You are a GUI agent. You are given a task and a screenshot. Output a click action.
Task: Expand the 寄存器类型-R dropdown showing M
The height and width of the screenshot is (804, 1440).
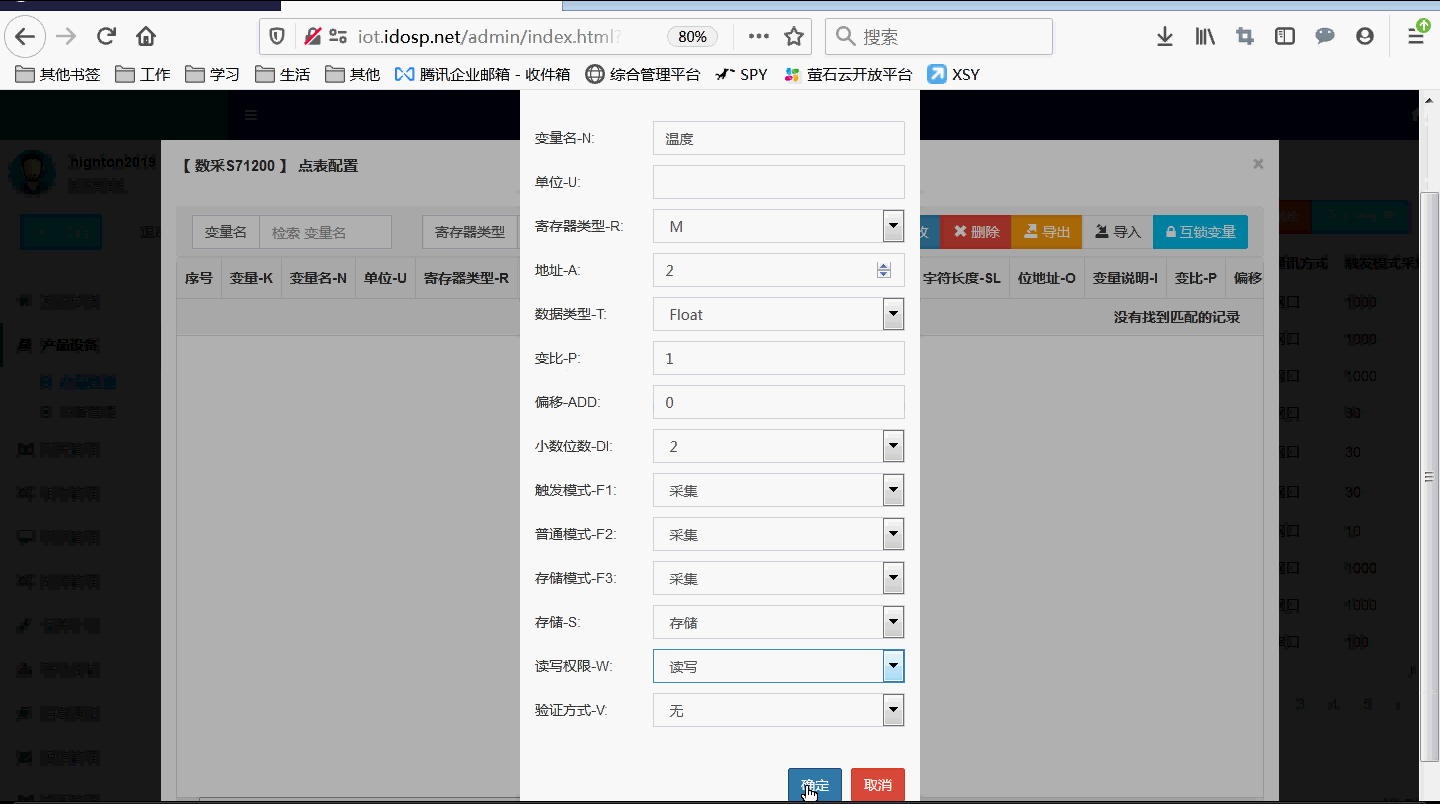pyautogui.click(x=893, y=225)
